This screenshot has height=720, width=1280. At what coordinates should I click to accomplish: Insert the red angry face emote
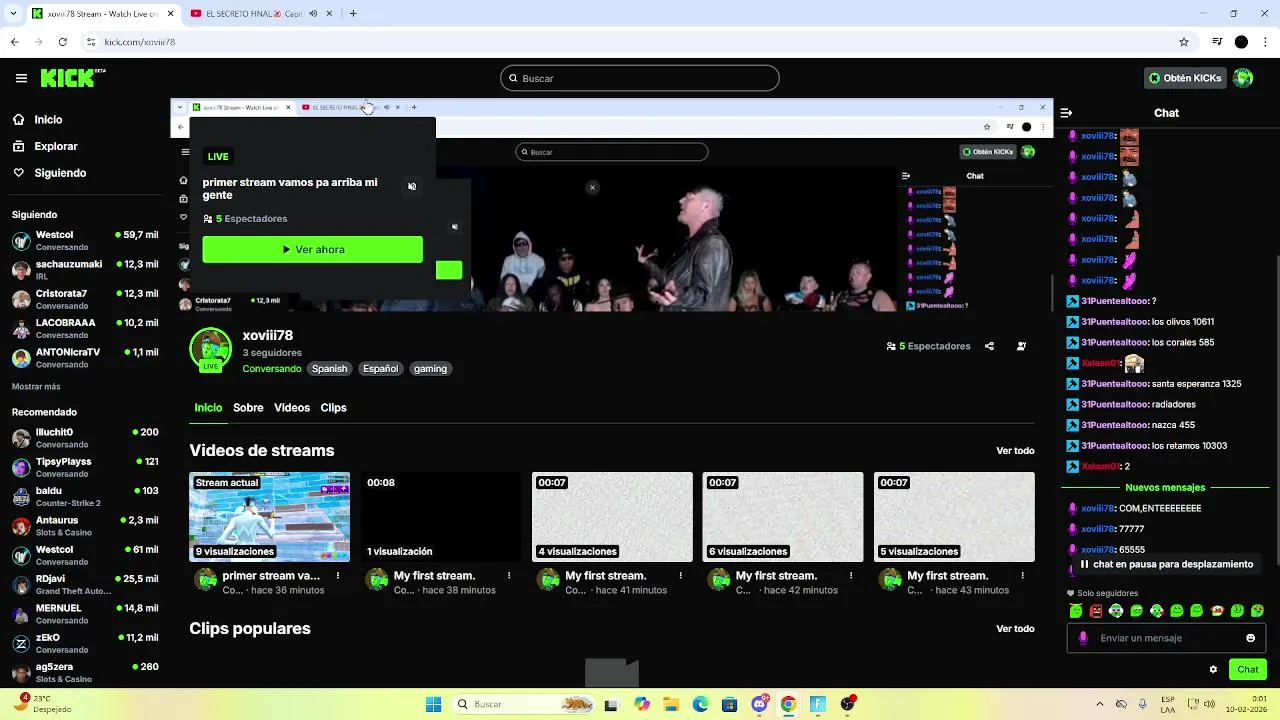pyautogui.click(x=1096, y=611)
